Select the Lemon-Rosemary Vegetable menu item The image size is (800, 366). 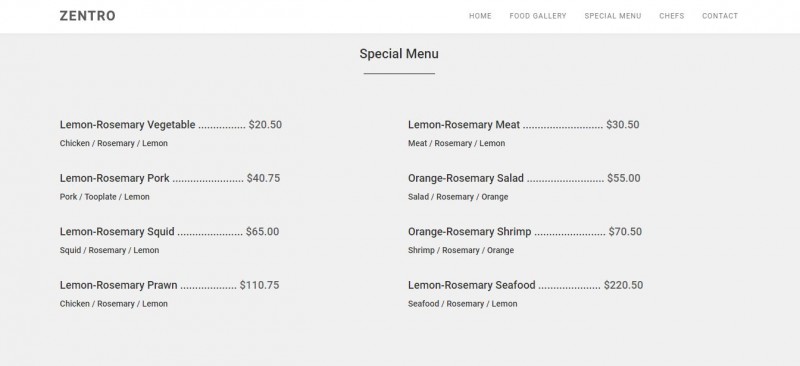[x=128, y=125]
